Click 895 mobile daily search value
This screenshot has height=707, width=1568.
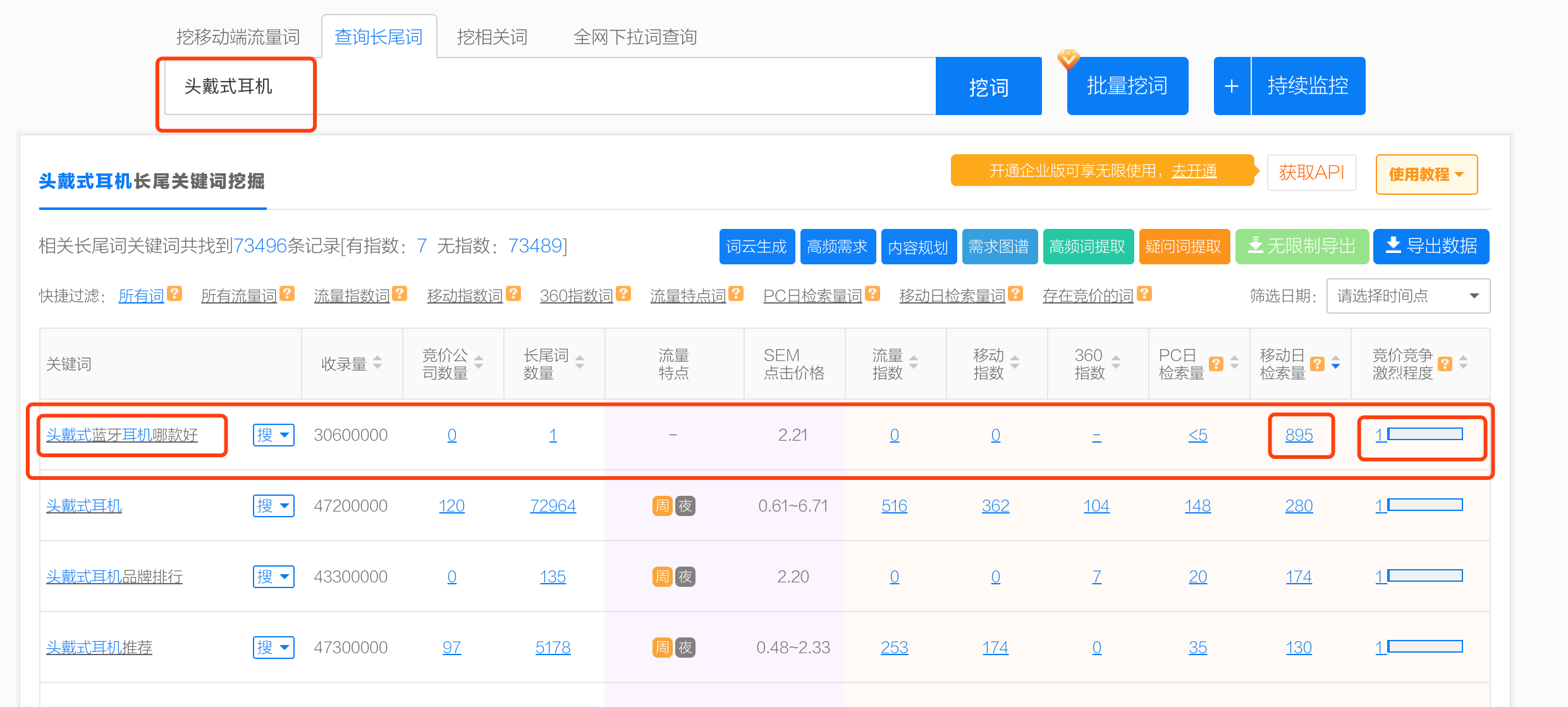[x=1299, y=435]
